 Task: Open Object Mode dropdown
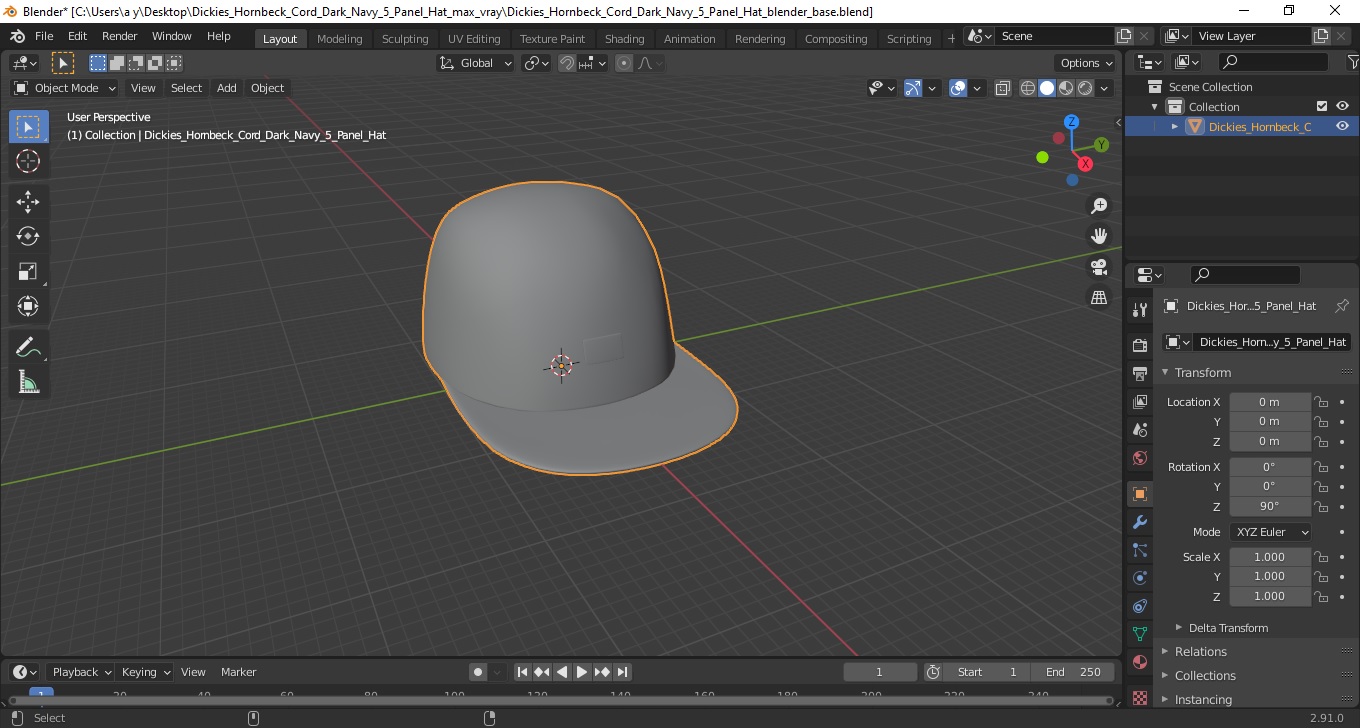(65, 88)
